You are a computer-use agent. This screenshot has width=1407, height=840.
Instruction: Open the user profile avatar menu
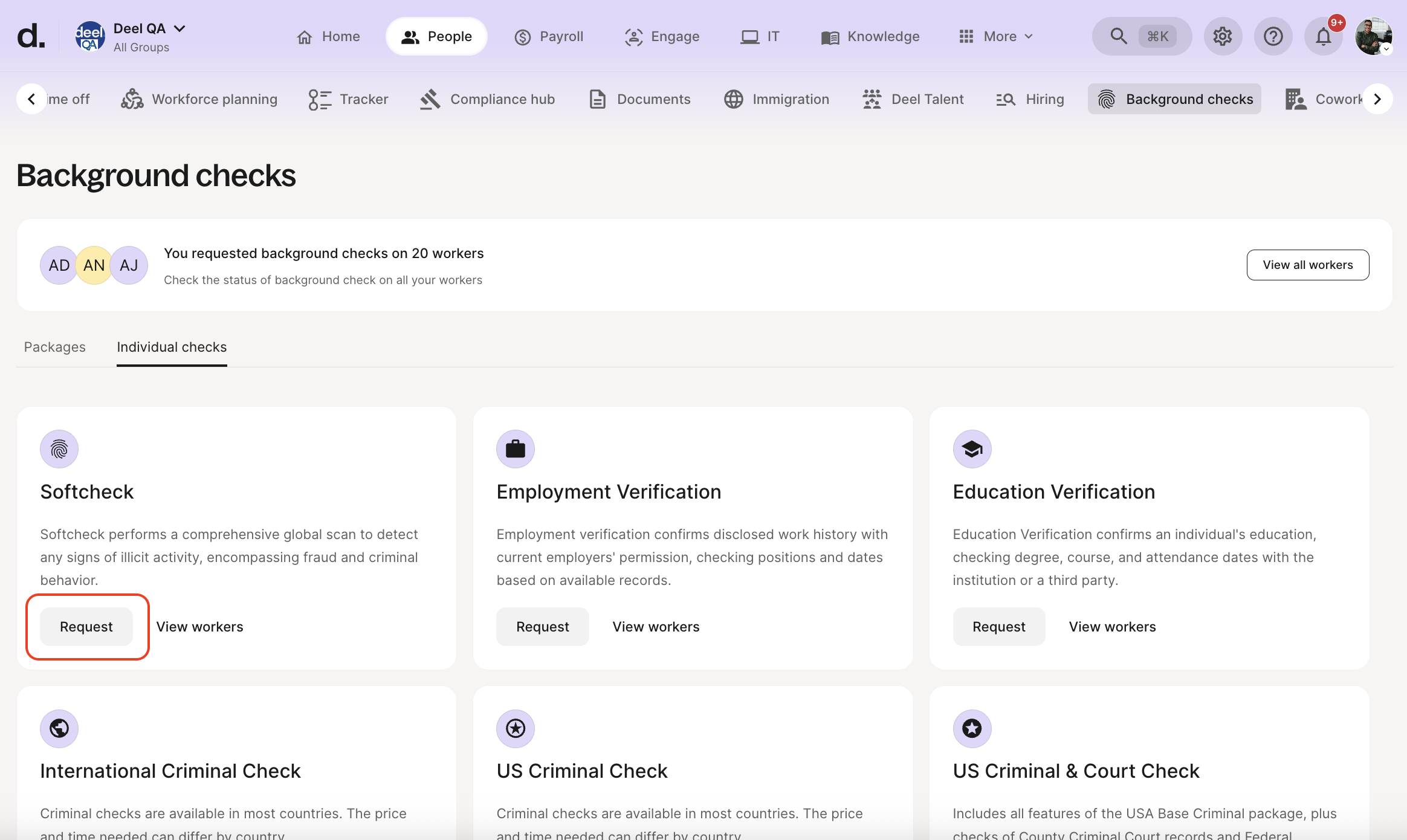[1373, 36]
